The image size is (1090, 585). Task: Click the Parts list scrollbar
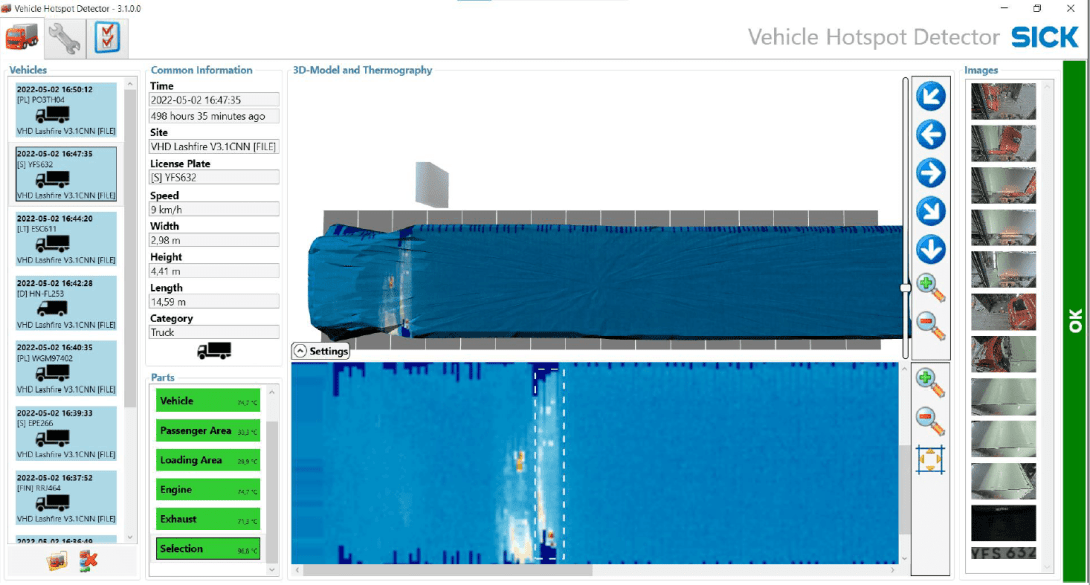click(x=272, y=491)
